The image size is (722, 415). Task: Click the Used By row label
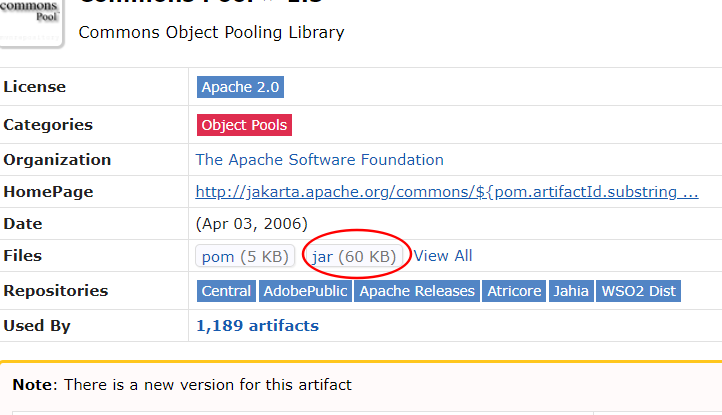click(x=37, y=326)
